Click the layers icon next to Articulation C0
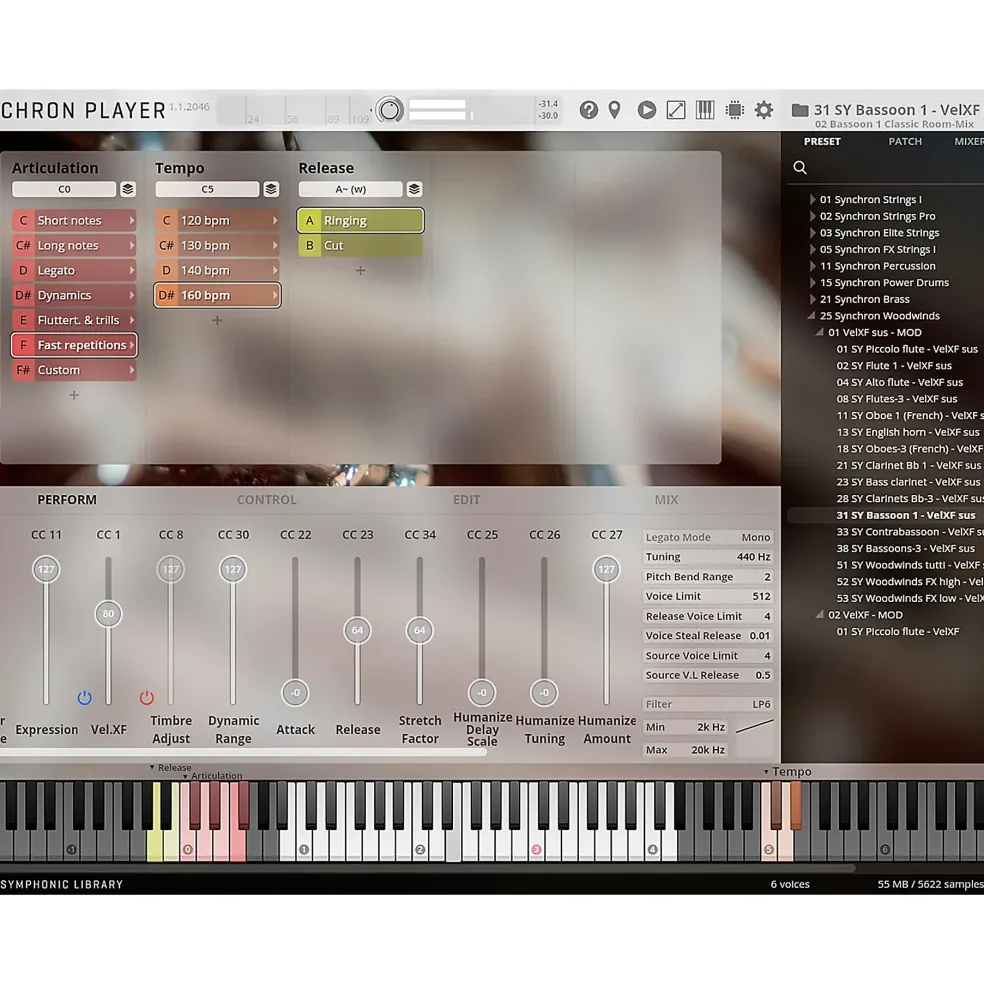Image resolution: width=984 pixels, height=985 pixels. click(128, 189)
